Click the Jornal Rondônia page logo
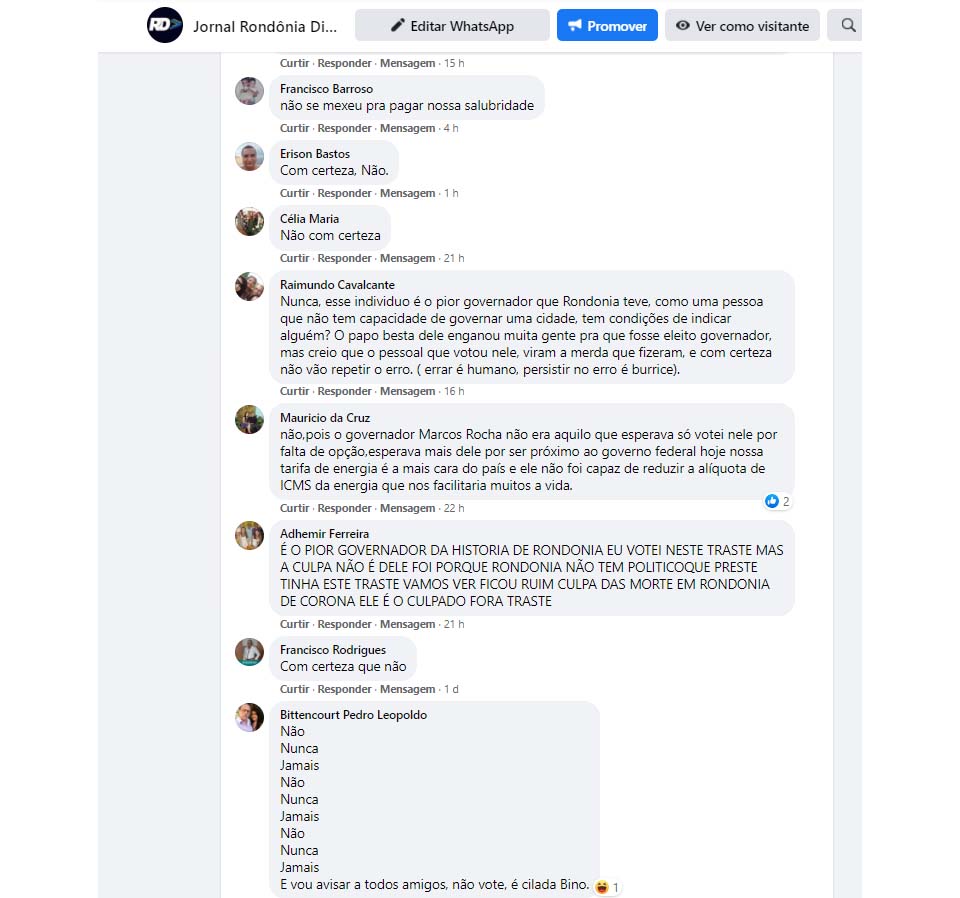The image size is (960, 898). tap(165, 25)
